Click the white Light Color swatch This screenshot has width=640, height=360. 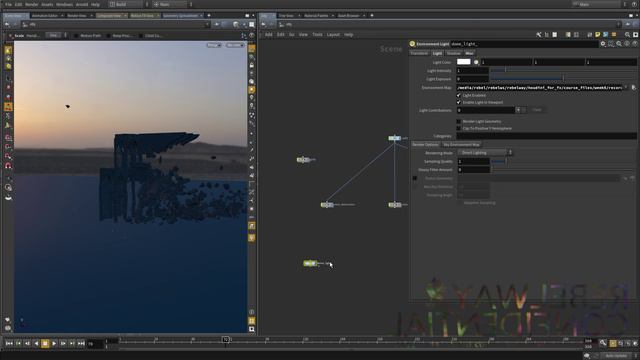(463, 62)
